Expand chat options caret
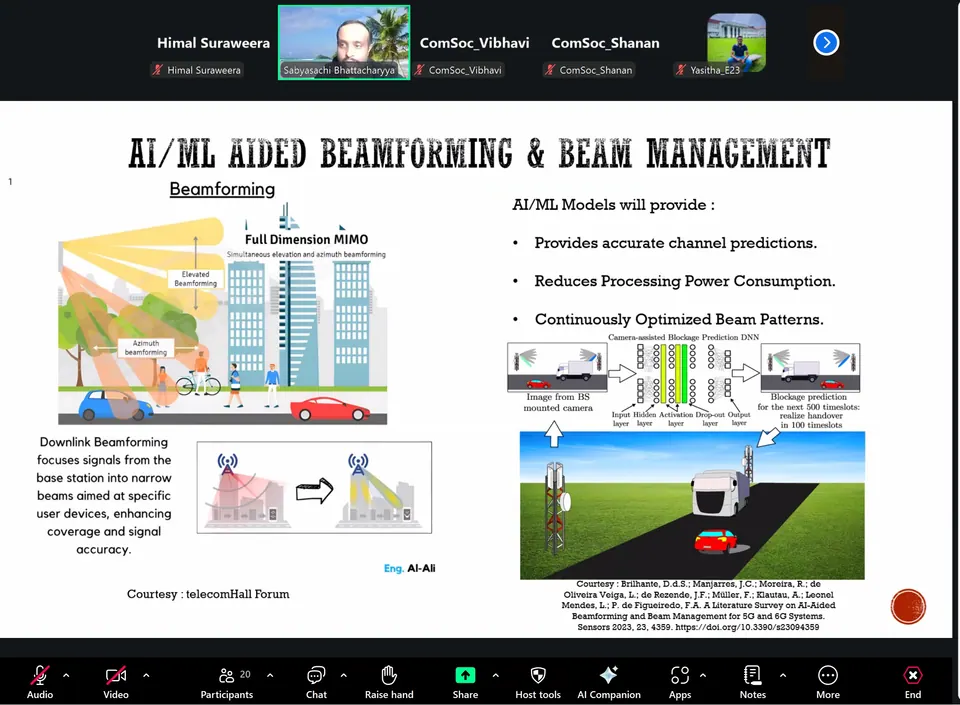This screenshot has height=705, width=960. 343,676
